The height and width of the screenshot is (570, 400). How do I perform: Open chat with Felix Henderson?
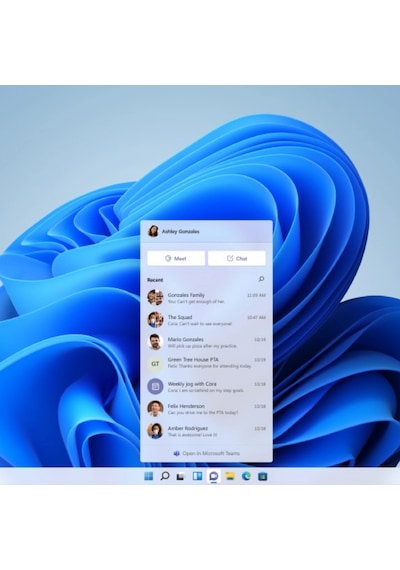(x=206, y=409)
